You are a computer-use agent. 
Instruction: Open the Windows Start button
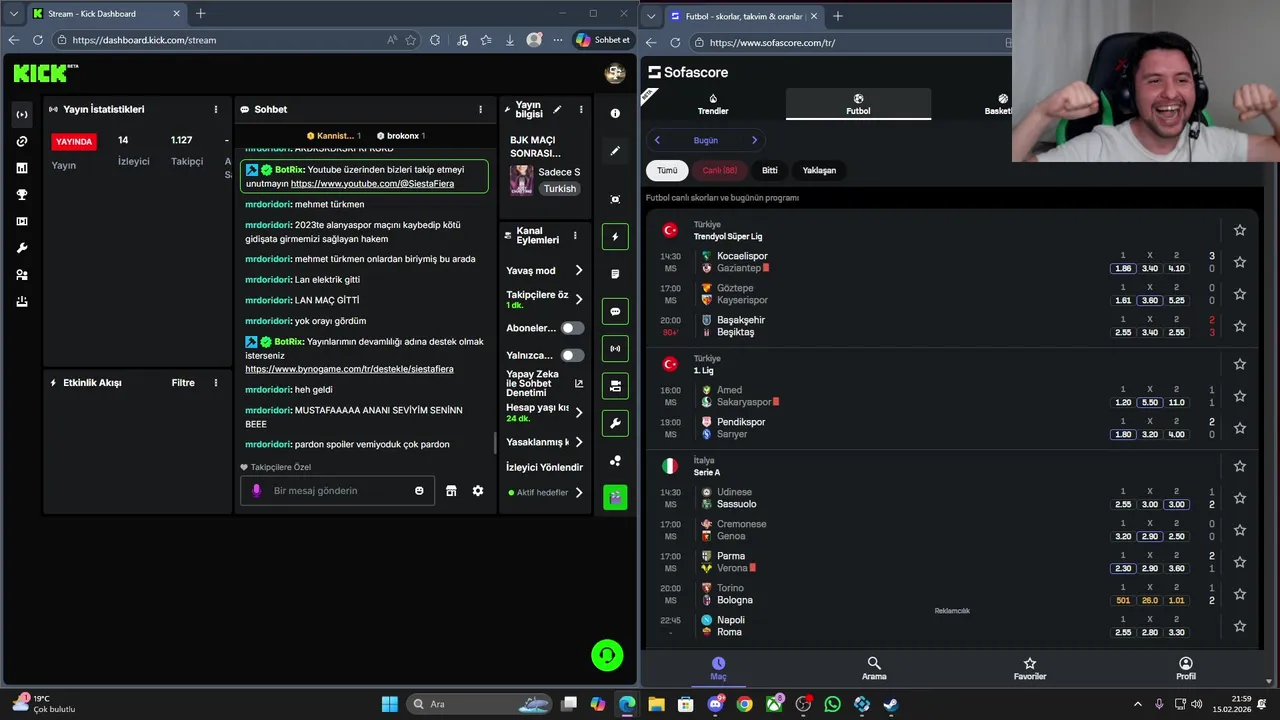pos(390,704)
